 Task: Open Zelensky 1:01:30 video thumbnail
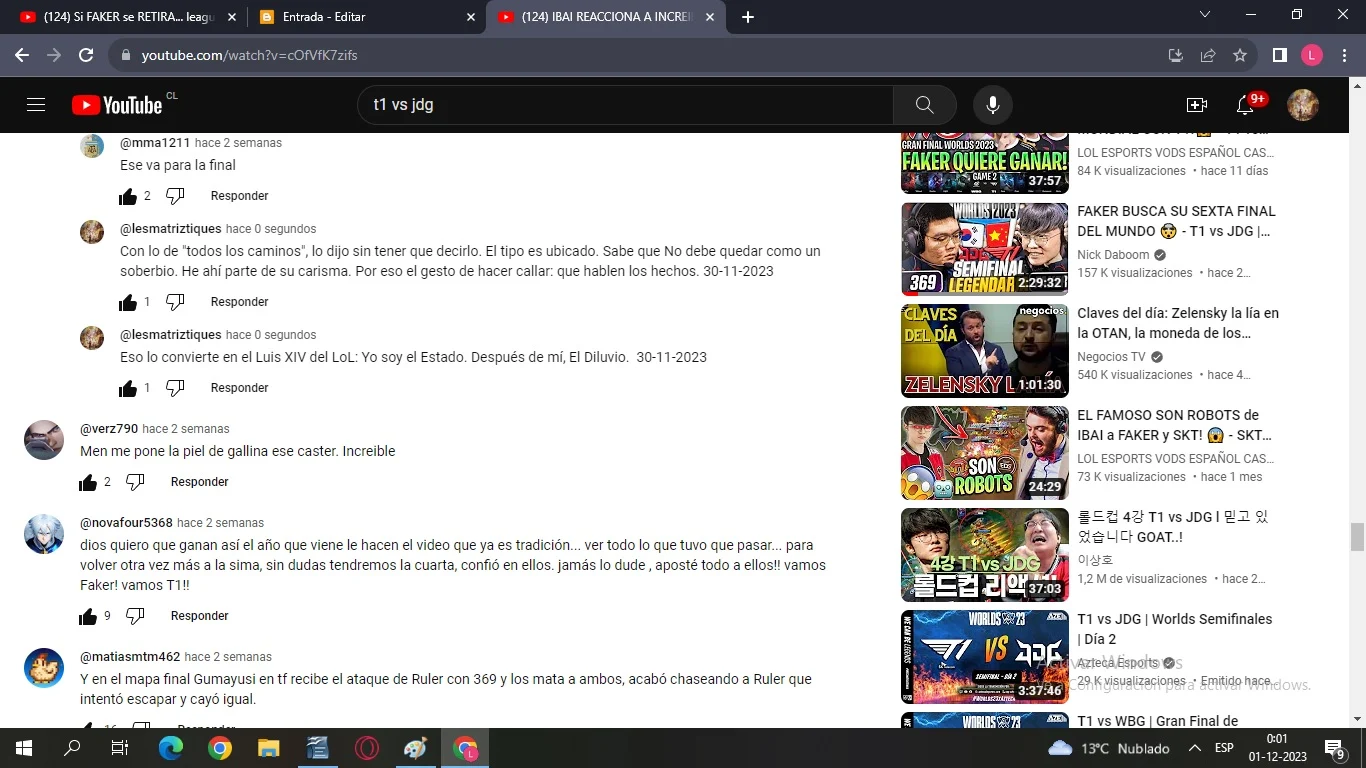(x=985, y=351)
